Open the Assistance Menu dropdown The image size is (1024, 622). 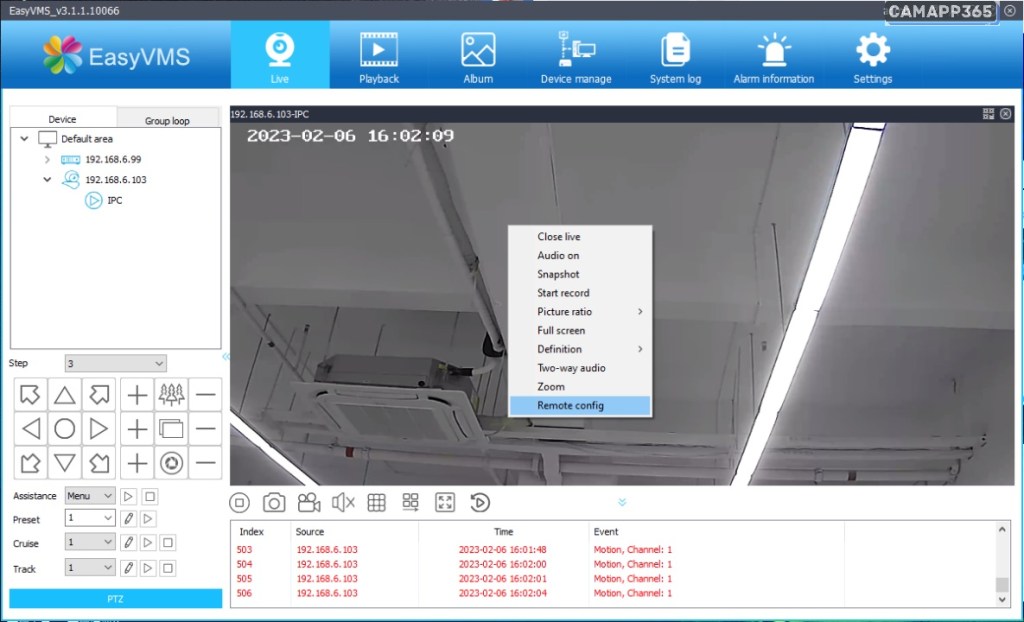tap(90, 496)
